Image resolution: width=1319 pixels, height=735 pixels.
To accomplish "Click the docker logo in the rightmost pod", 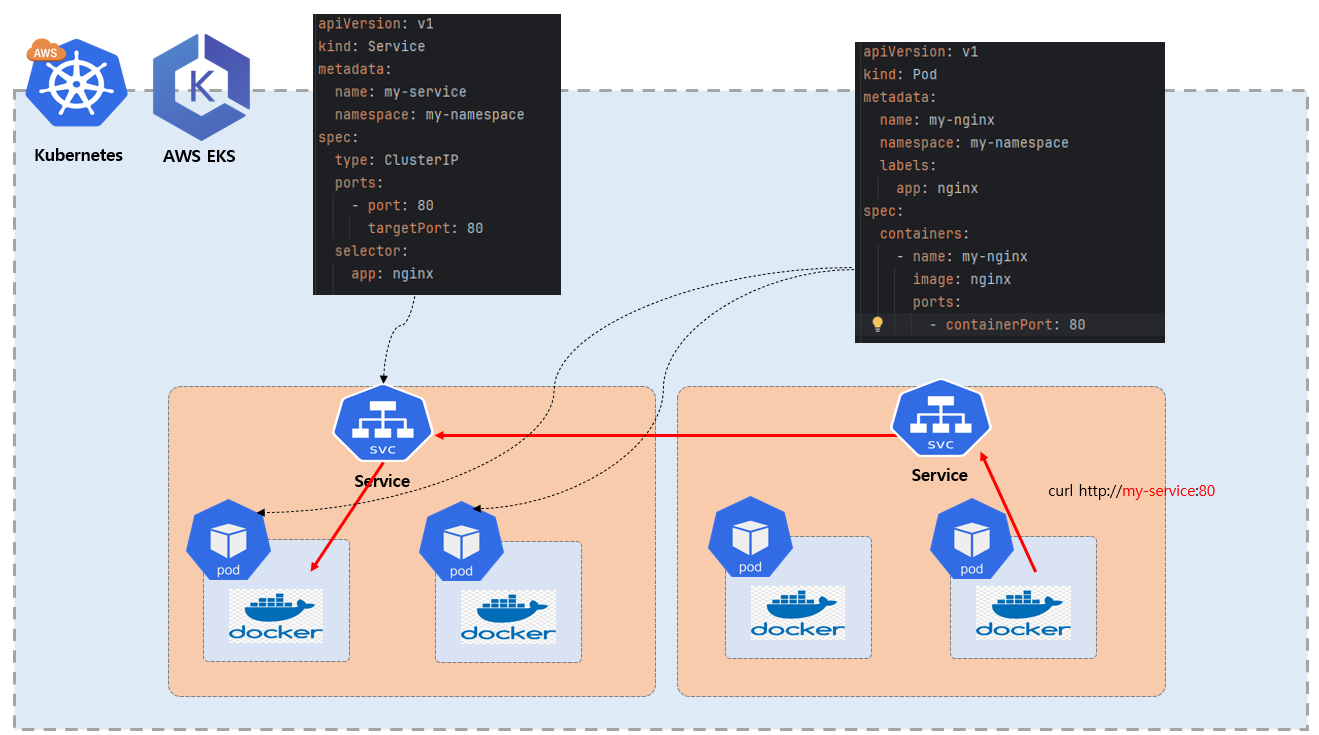I will pyautogui.click(x=1023, y=613).
